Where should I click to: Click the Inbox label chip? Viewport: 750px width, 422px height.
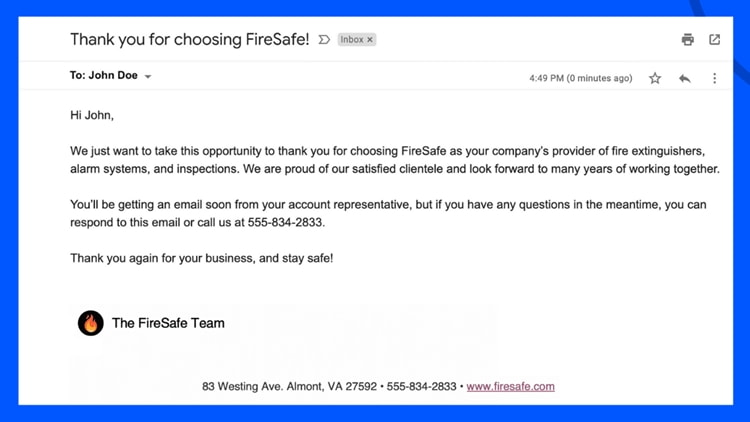tap(351, 40)
